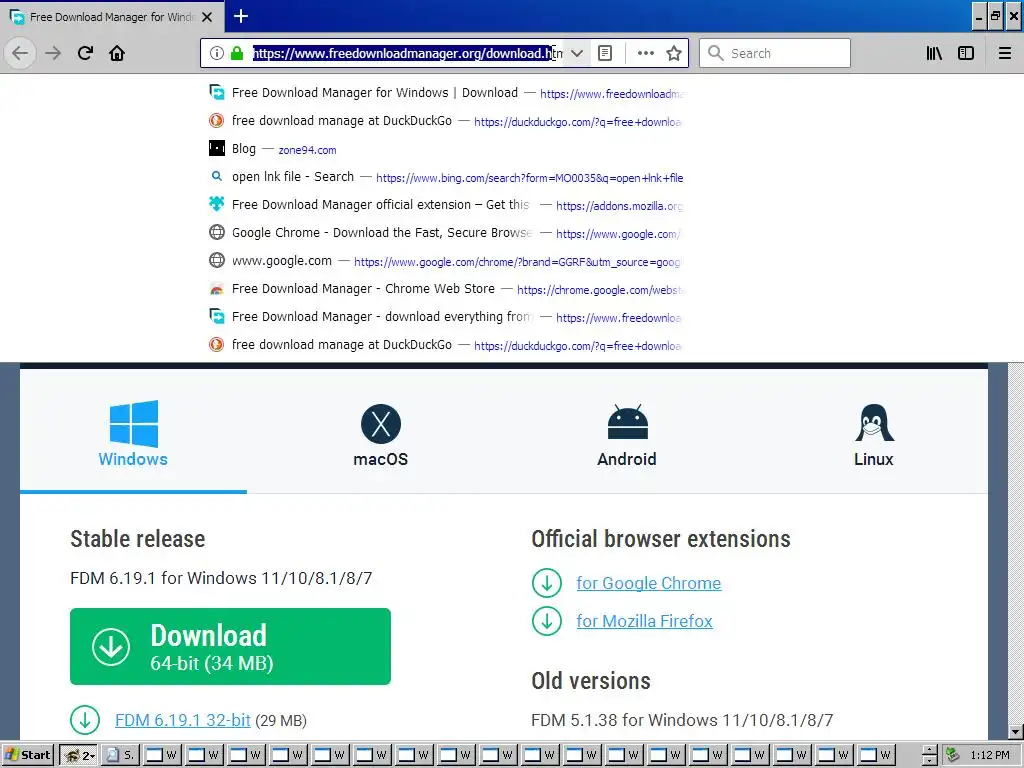
Task: Bookmark this page with the star
Action: click(x=674, y=53)
